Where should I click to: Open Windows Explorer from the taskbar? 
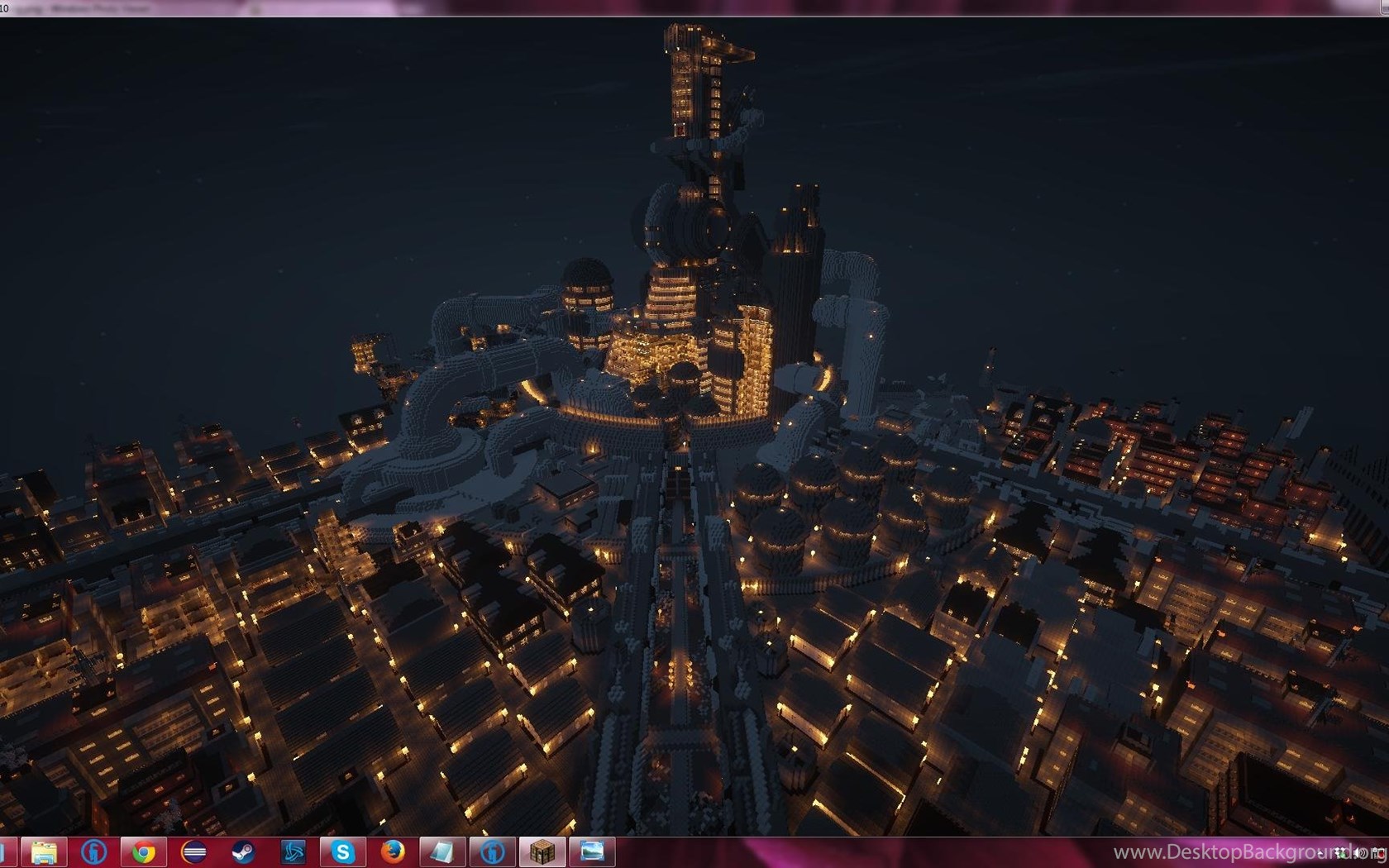pos(44,851)
